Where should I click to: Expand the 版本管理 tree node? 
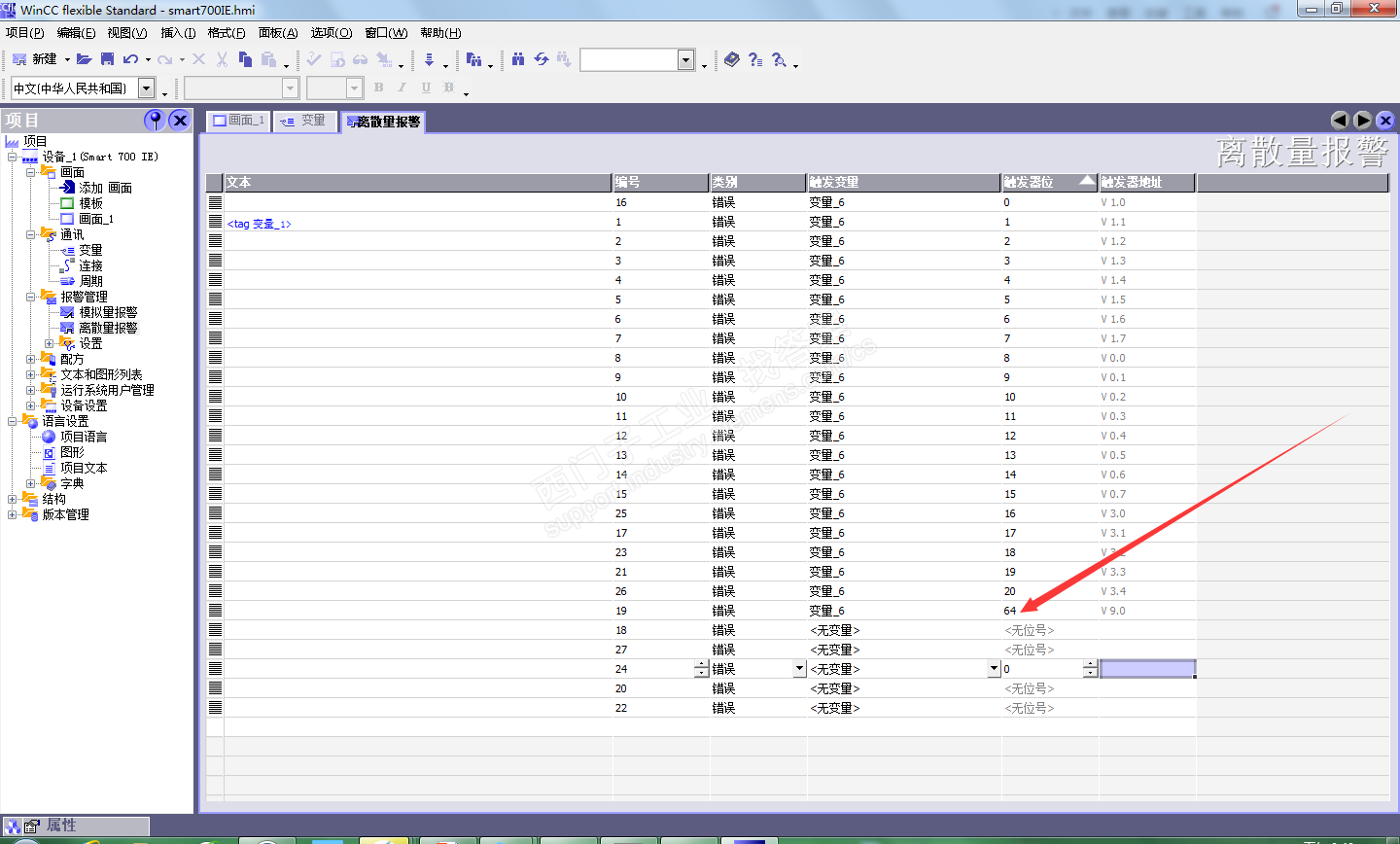tap(13, 514)
